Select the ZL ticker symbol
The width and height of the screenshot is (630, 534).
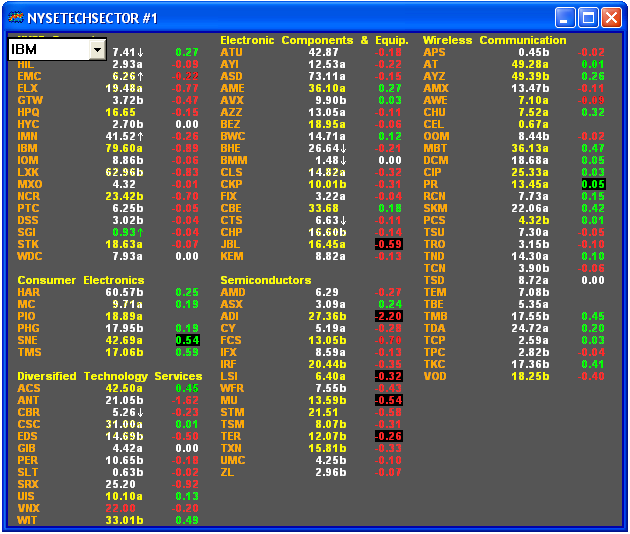tap(227, 473)
